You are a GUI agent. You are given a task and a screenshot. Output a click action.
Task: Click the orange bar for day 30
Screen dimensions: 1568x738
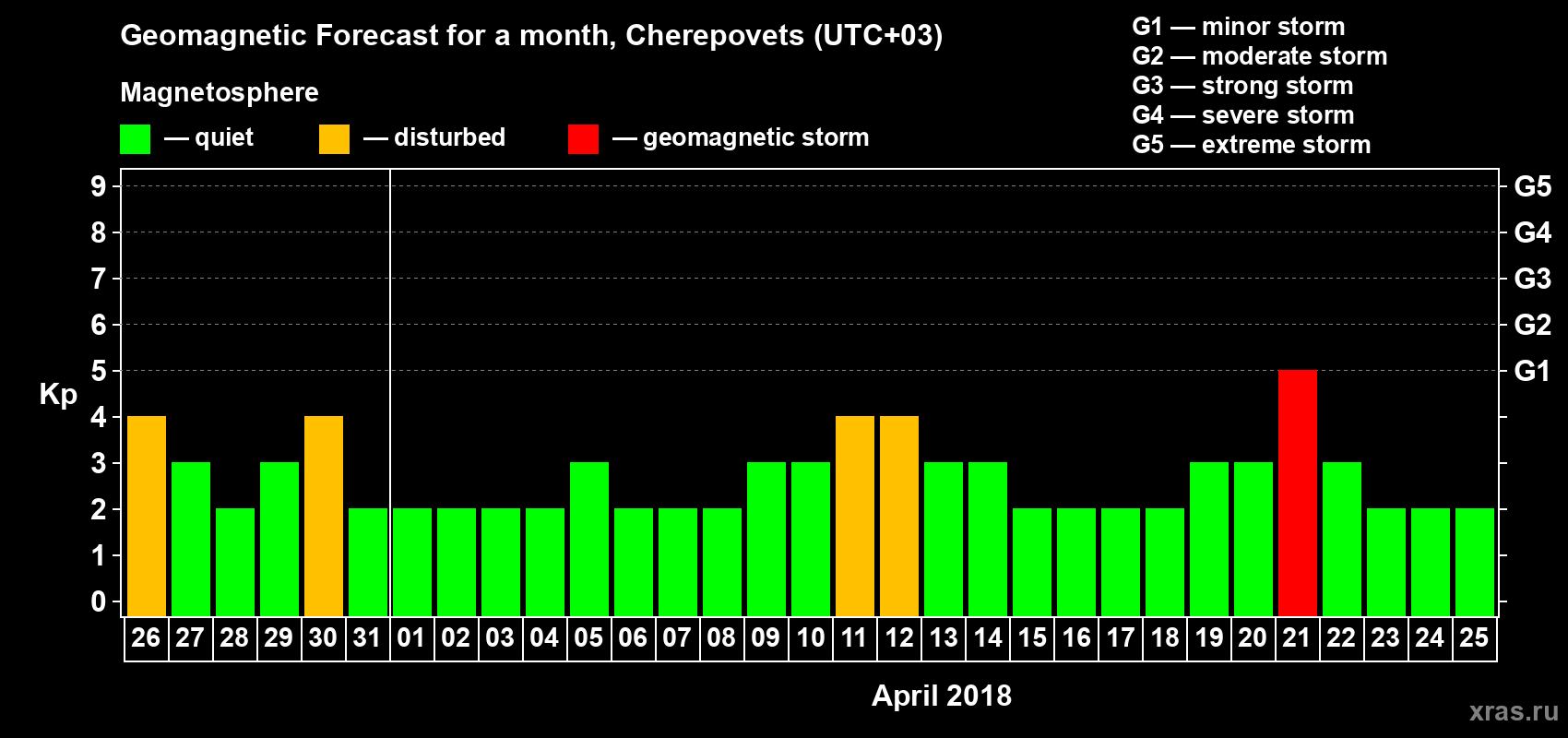[324, 516]
